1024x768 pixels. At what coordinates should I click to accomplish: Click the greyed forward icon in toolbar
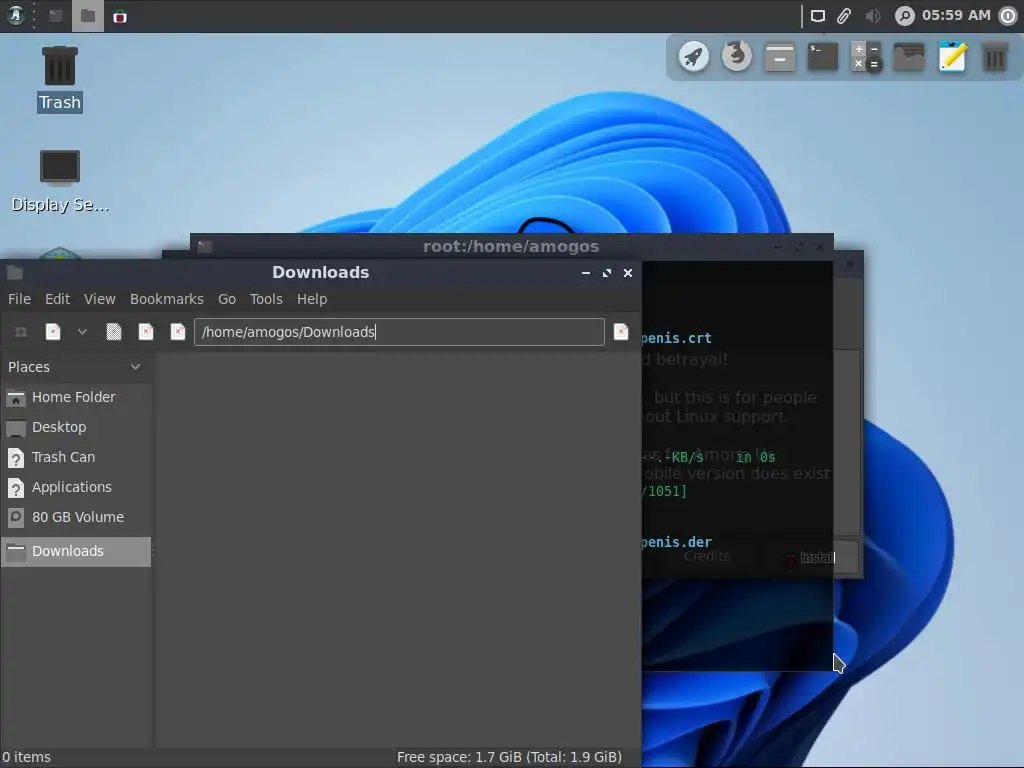(114, 332)
